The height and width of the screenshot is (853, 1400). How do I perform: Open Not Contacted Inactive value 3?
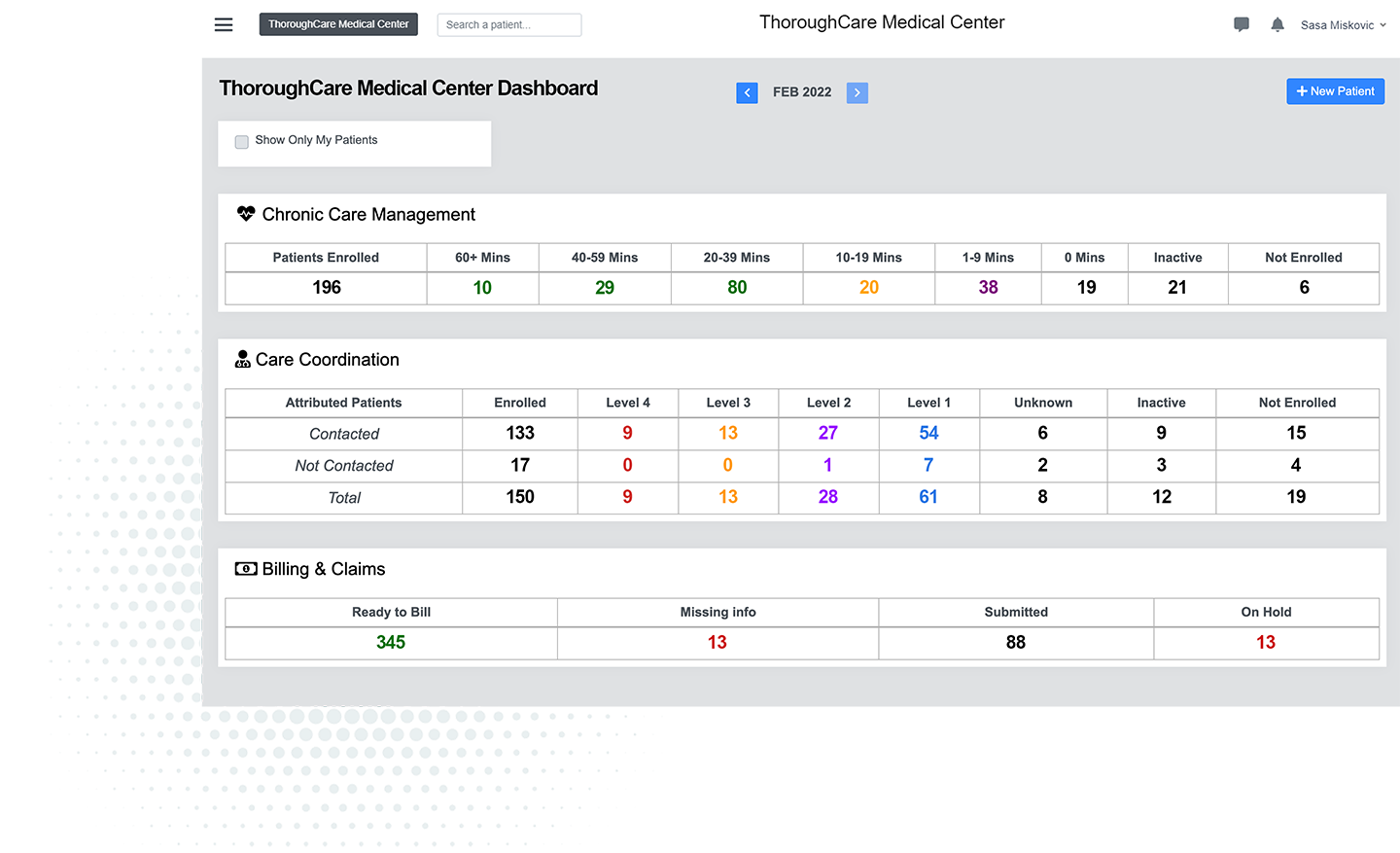point(1161,465)
